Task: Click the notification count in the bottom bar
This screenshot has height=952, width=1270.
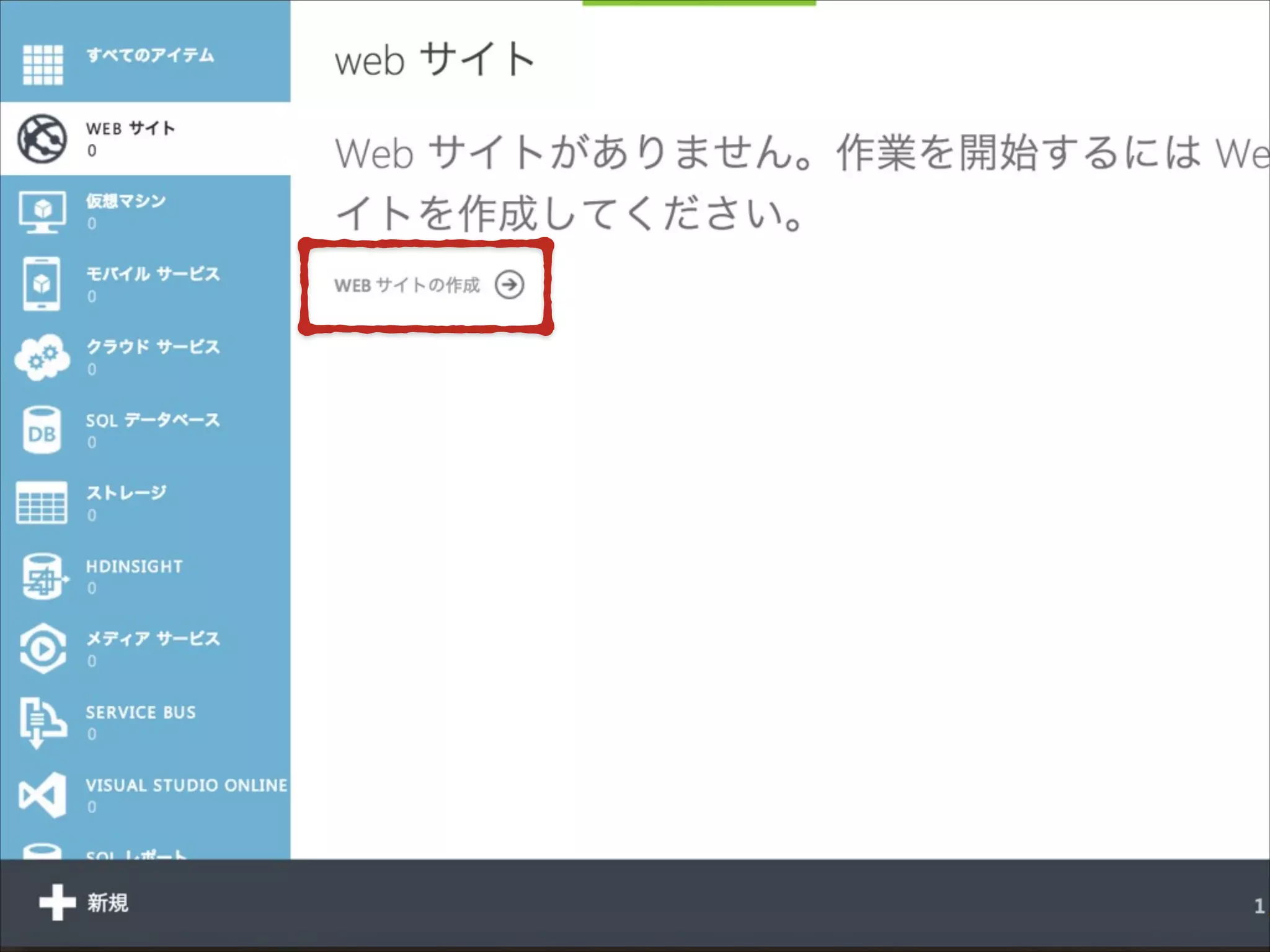Action: pos(1259,906)
